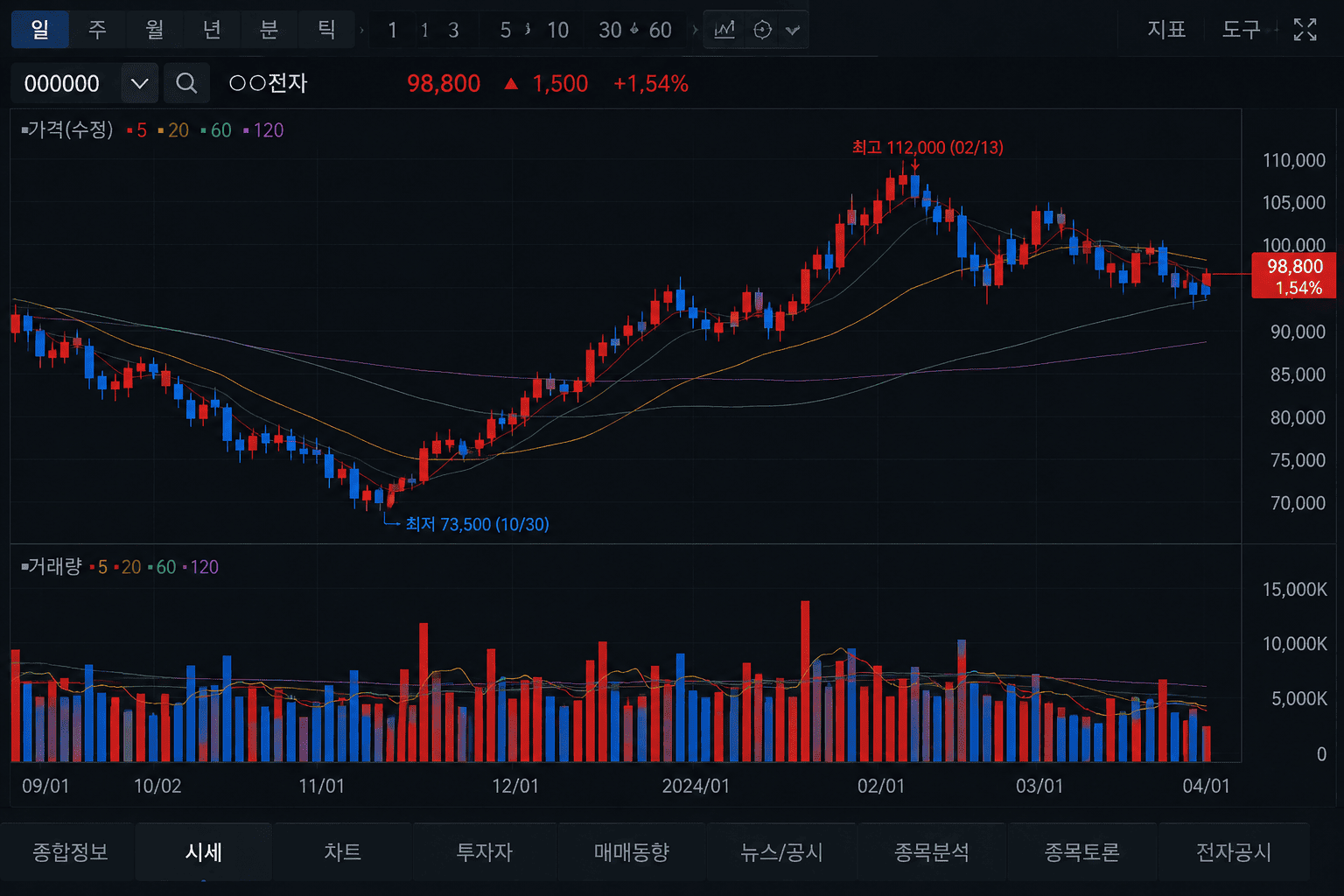The height and width of the screenshot is (896, 1344).
Task: Set the interval to 60
Action: coord(661,31)
